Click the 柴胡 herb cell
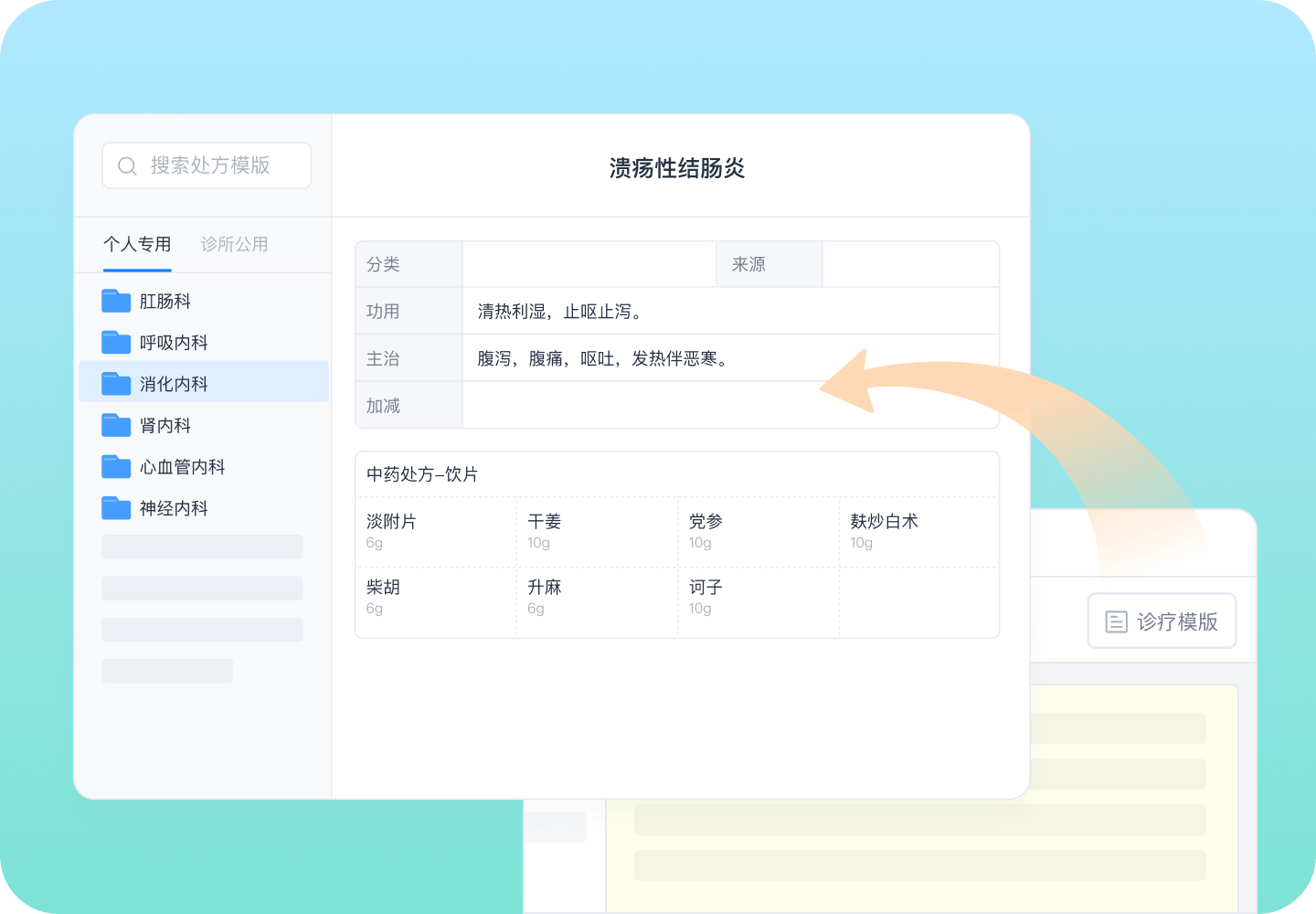This screenshot has width=1316, height=914. click(x=436, y=597)
